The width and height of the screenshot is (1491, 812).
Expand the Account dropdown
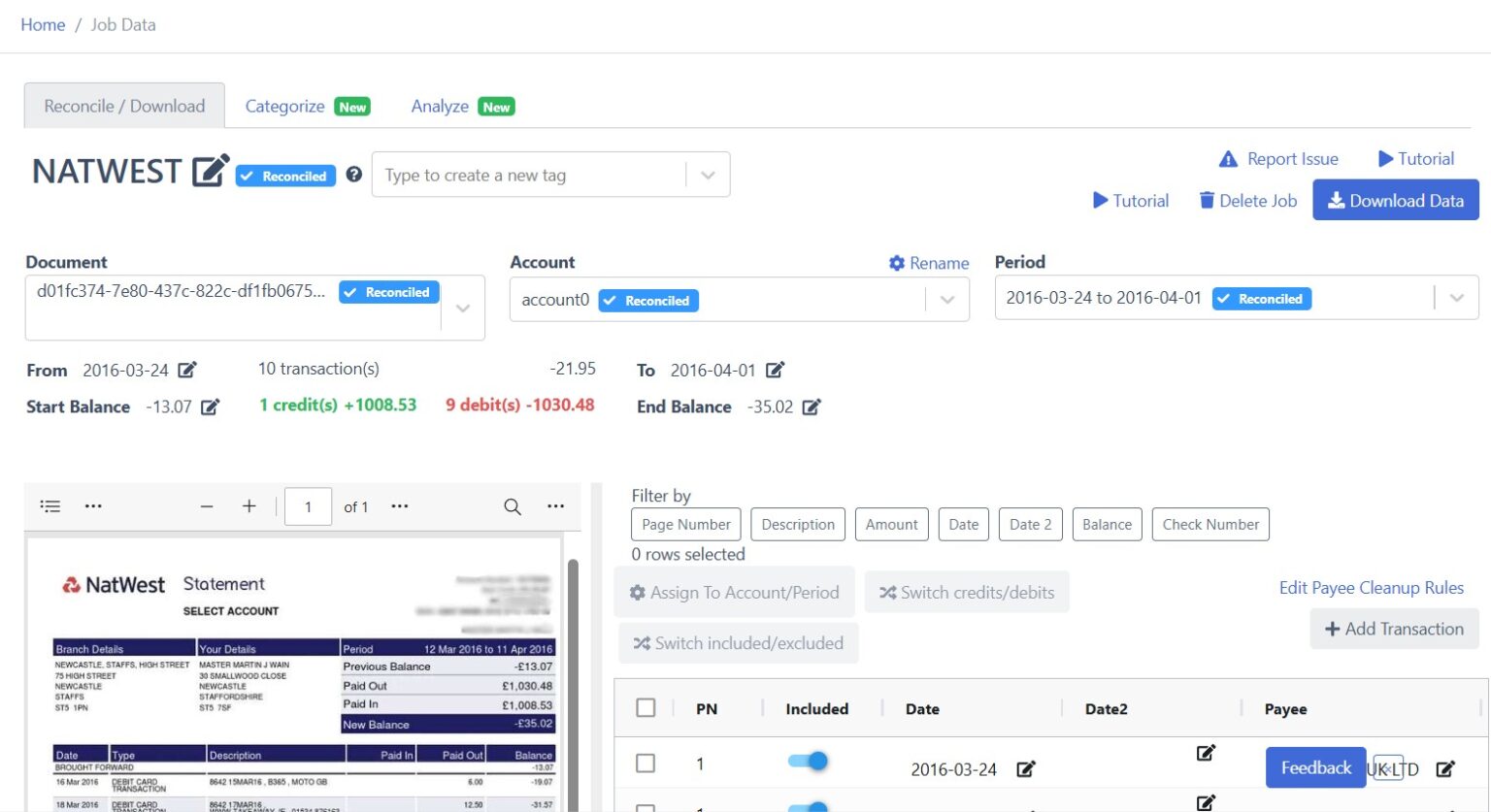(946, 299)
